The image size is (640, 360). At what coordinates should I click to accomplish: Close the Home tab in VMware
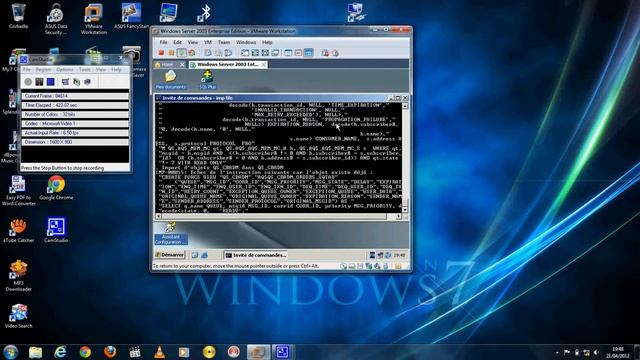click(x=182, y=64)
